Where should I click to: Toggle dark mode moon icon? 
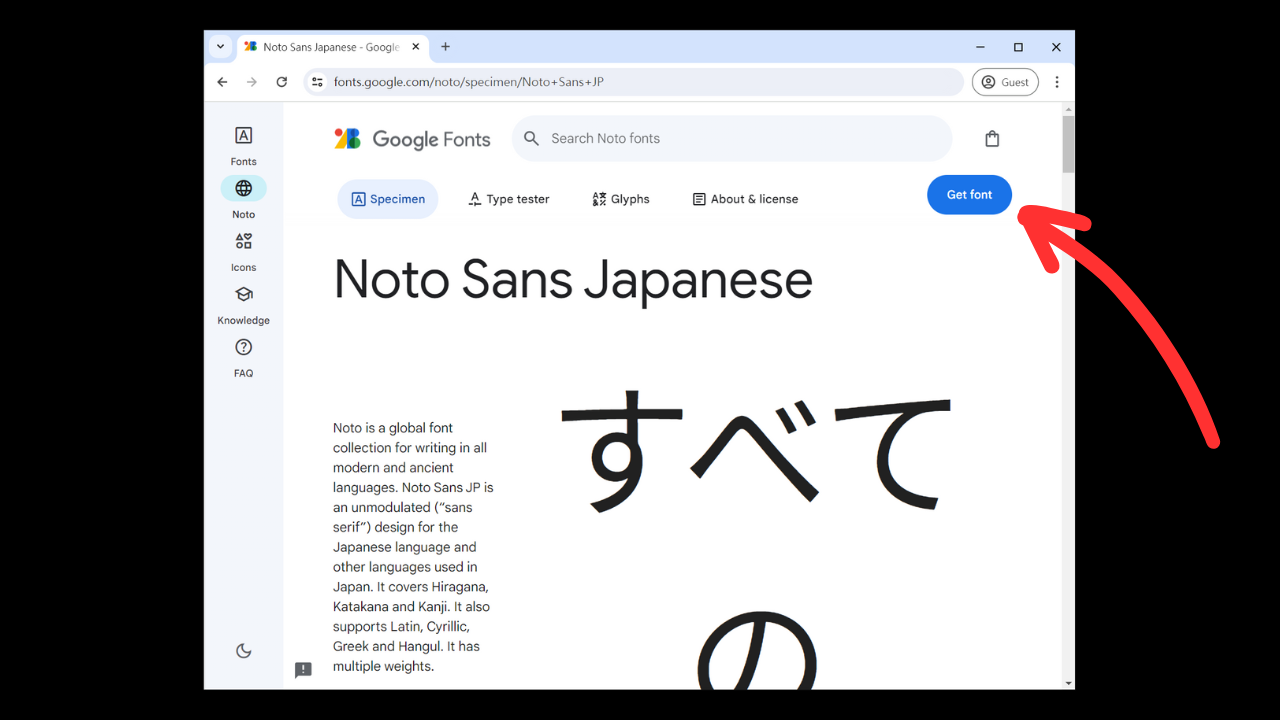coord(243,651)
